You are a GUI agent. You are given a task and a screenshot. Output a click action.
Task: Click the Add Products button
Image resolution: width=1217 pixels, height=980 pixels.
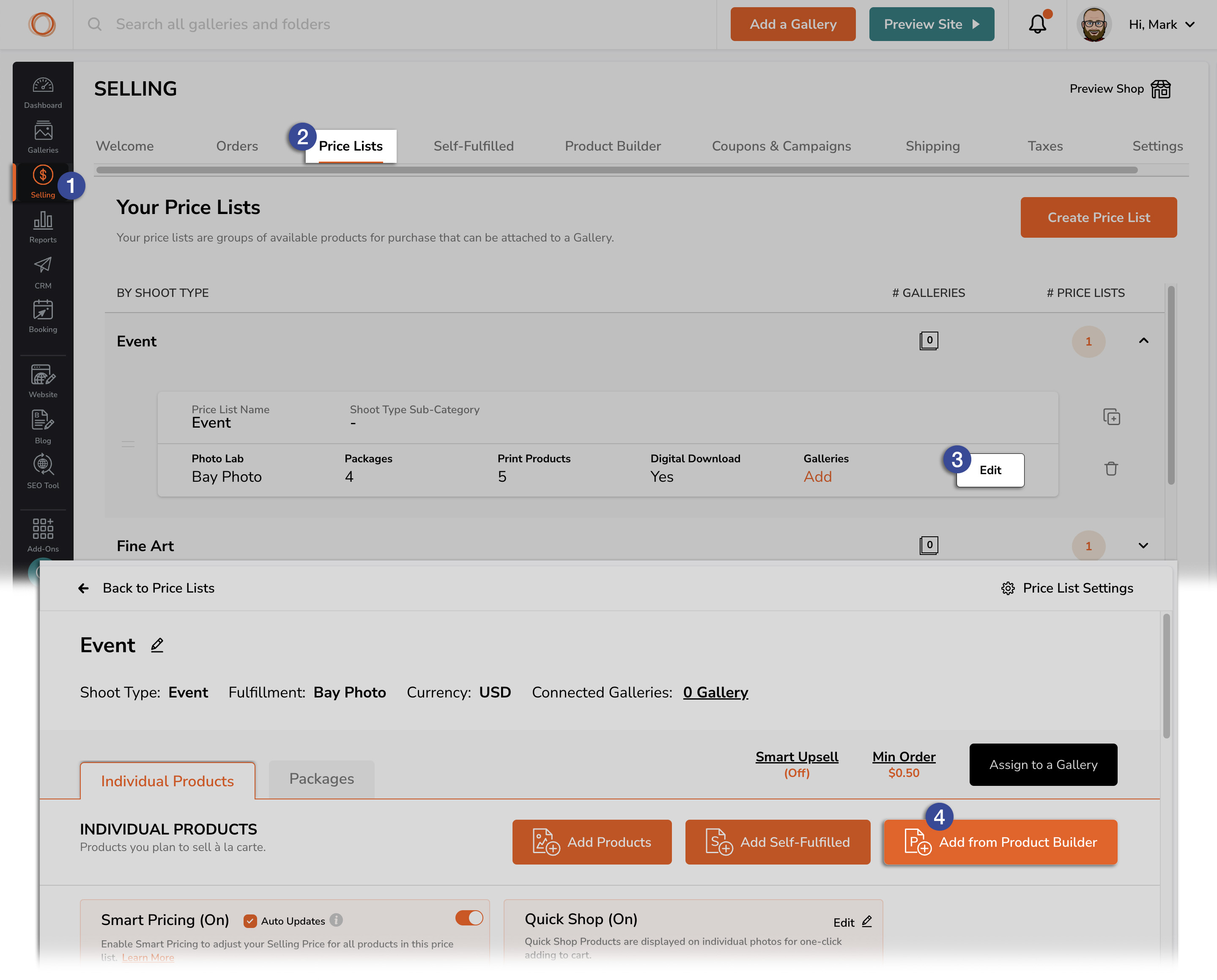coord(592,842)
